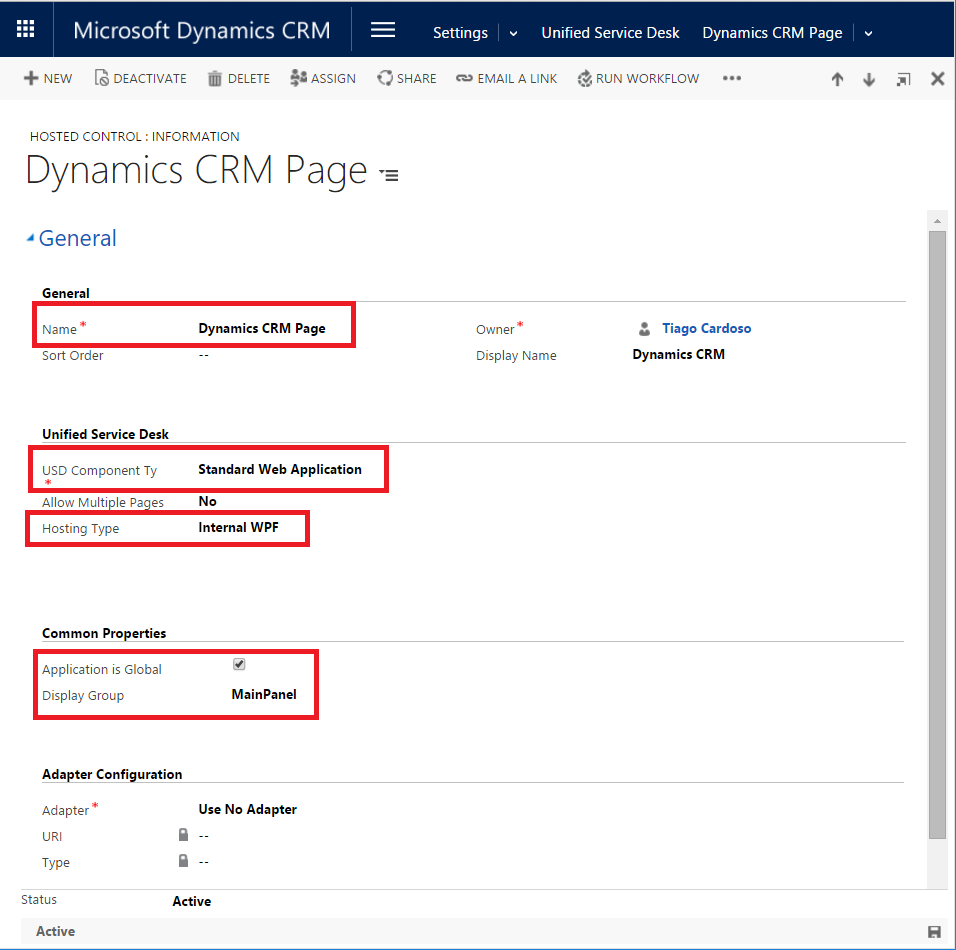Click the DELETE trash icon
This screenshot has width=956, height=950.
click(239, 78)
